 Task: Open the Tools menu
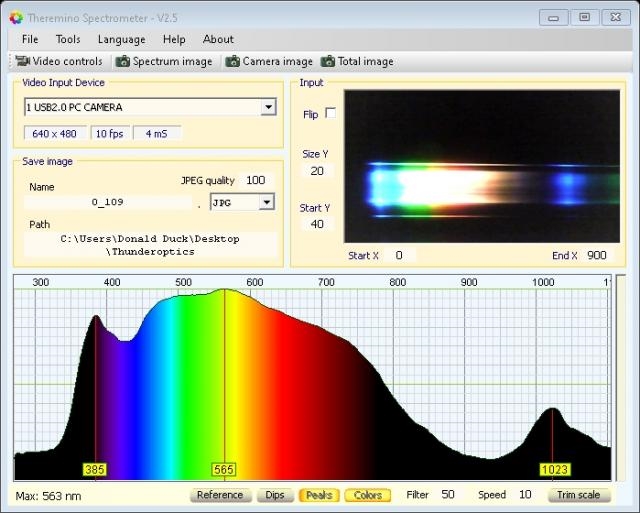click(68, 39)
